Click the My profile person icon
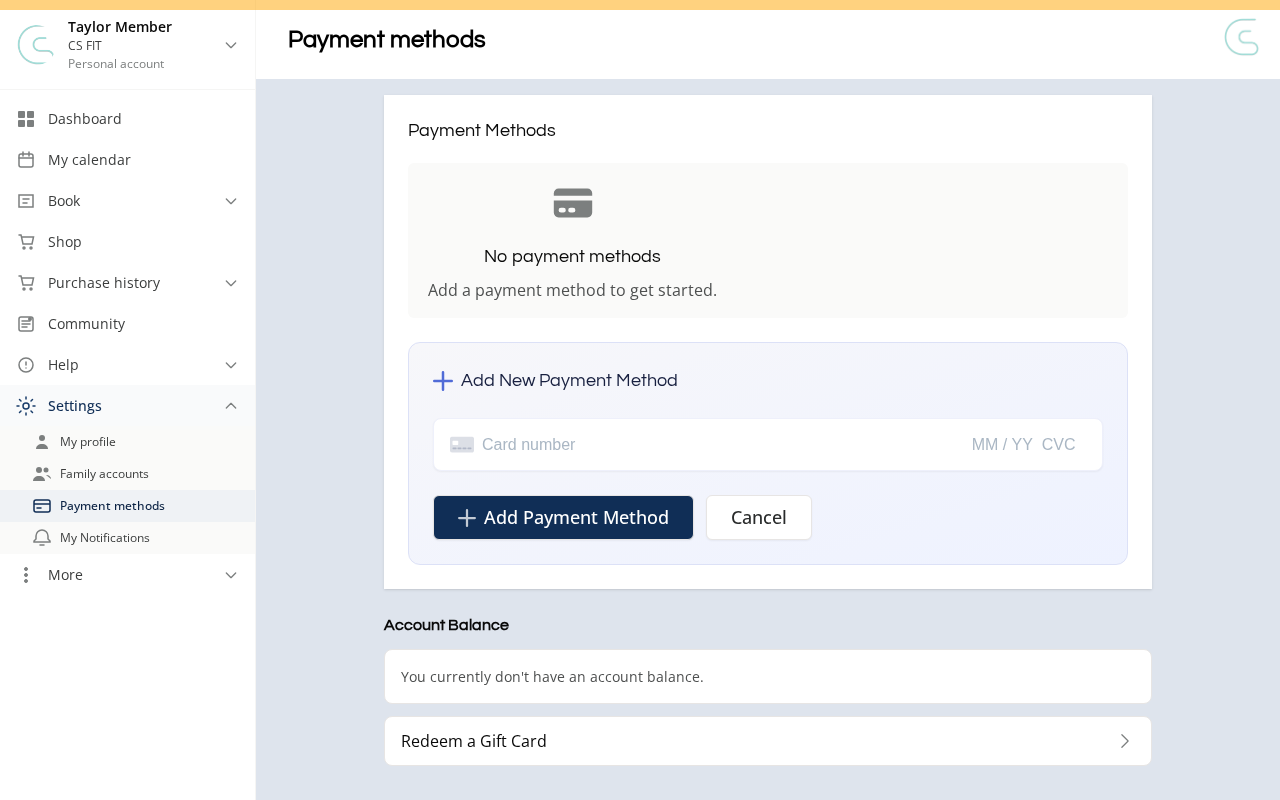The height and width of the screenshot is (800, 1280). [x=42, y=442]
